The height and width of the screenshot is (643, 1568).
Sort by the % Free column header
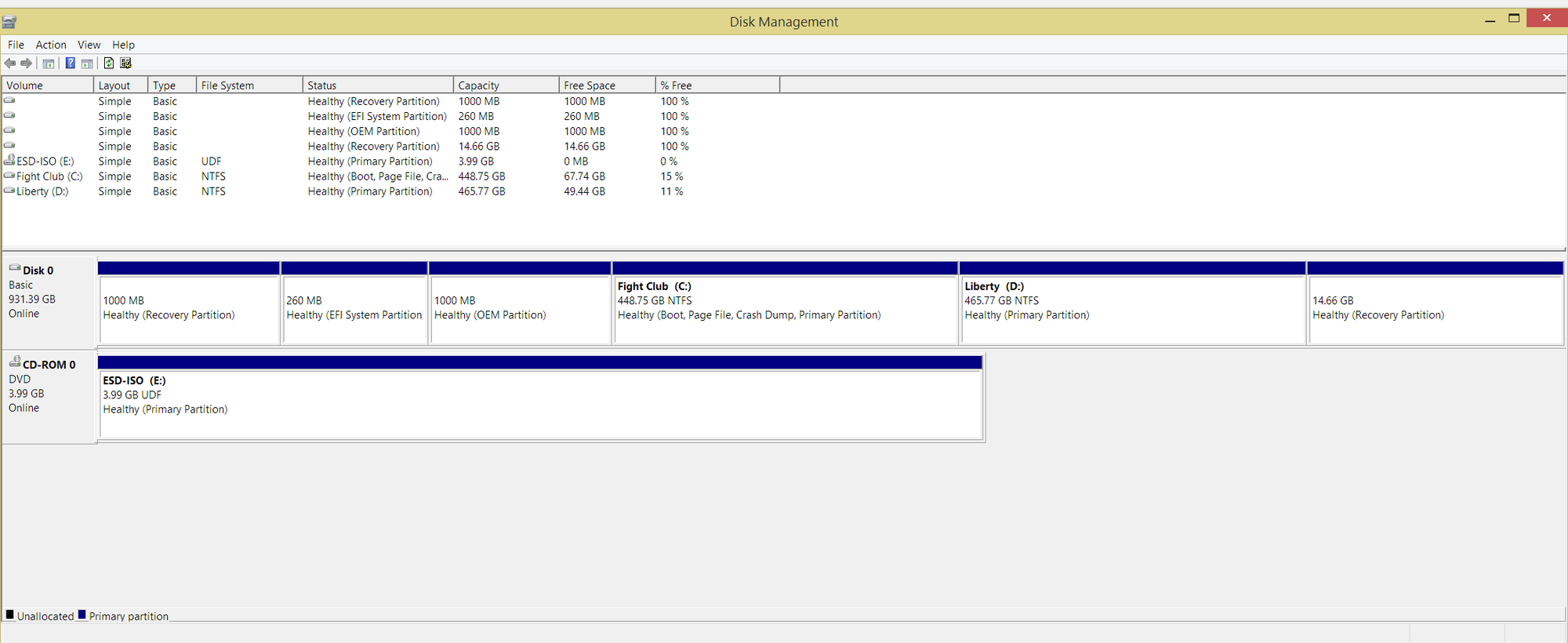tap(718, 85)
